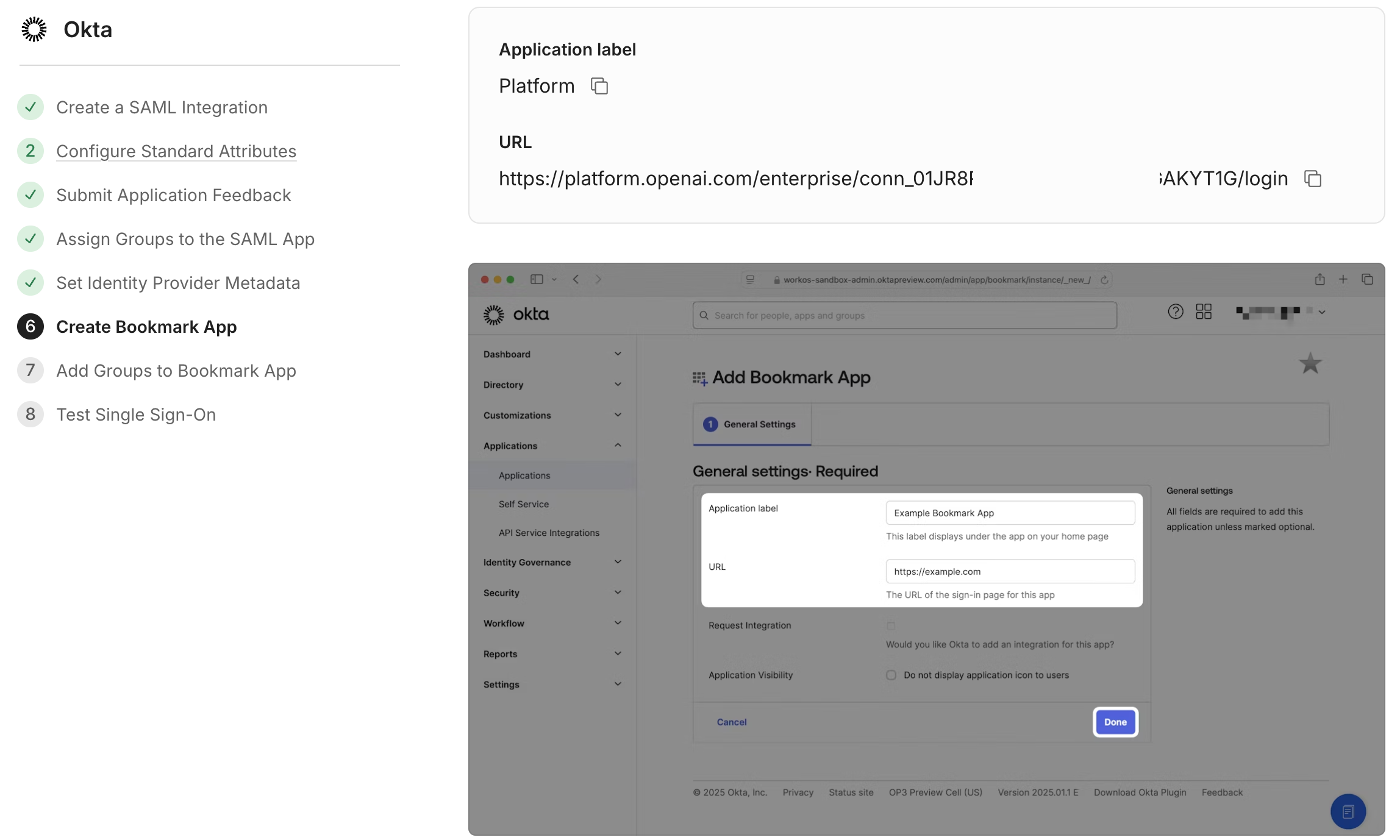Open the Self Service menu item
This screenshot has width=1400, height=840.
[523, 504]
